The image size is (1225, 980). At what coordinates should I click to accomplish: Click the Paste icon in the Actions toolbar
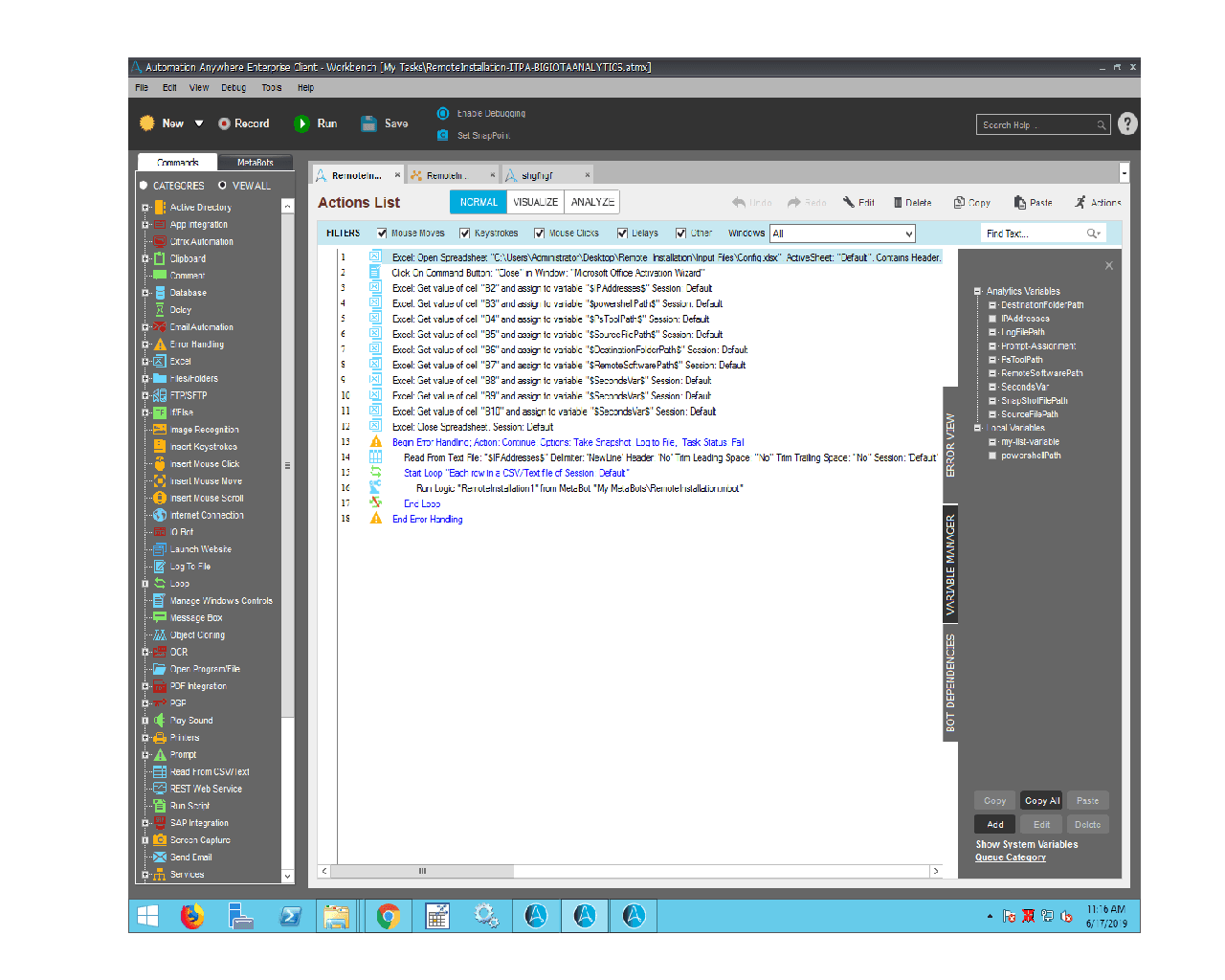(1021, 203)
